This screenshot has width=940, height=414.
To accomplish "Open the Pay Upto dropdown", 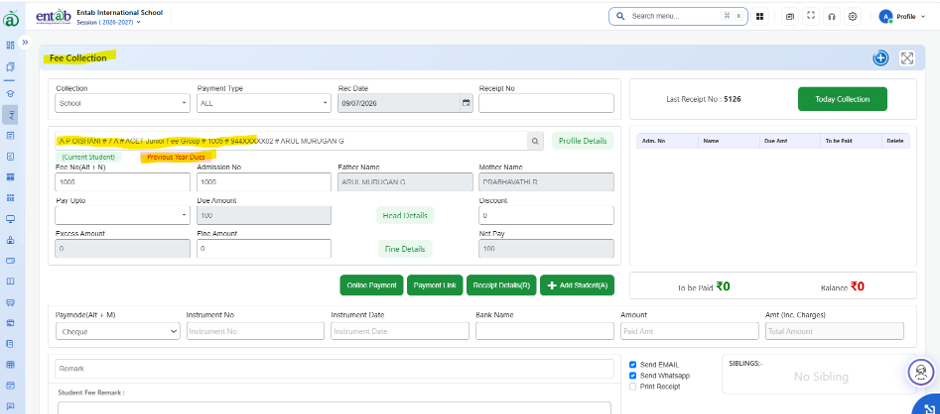I will (123, 215).
